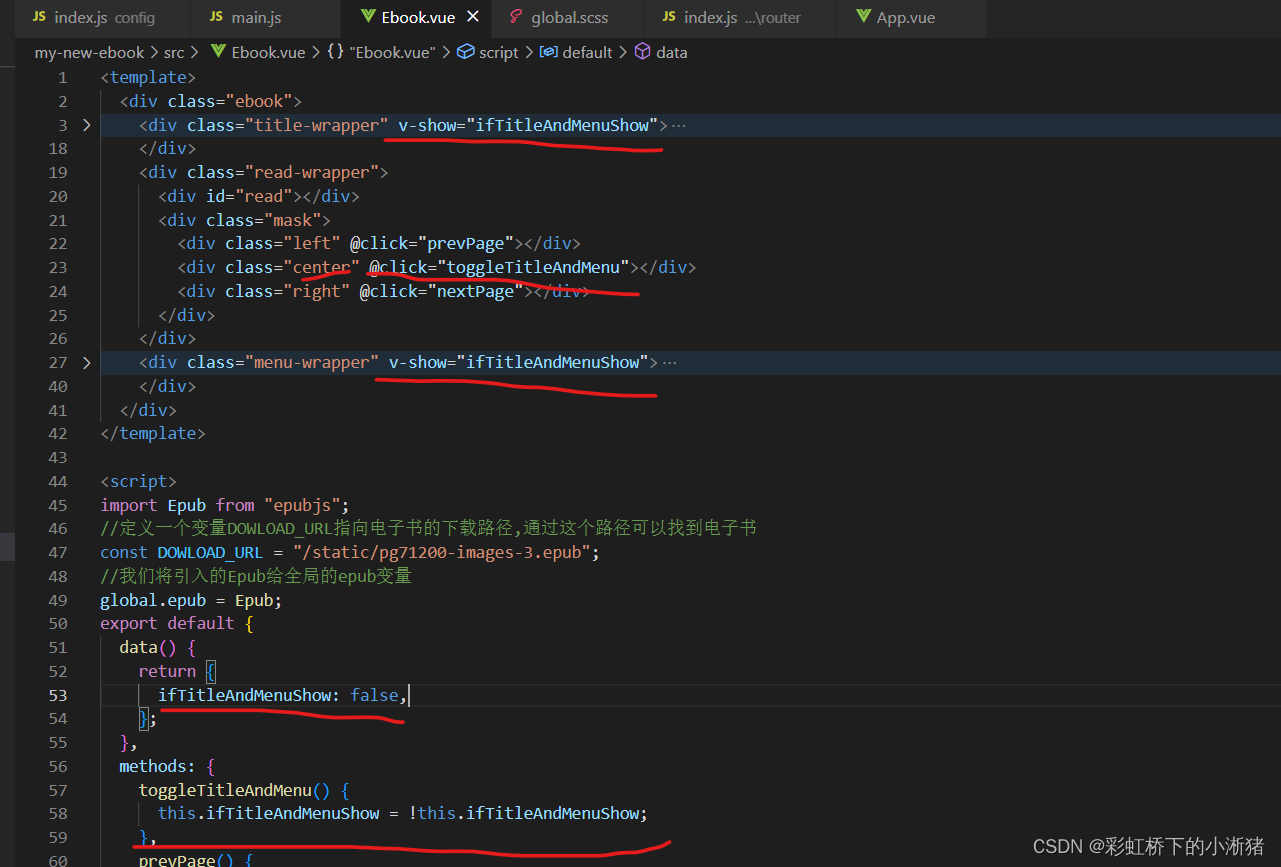Close the Ebook.vue editor tab

pos(473,17)
